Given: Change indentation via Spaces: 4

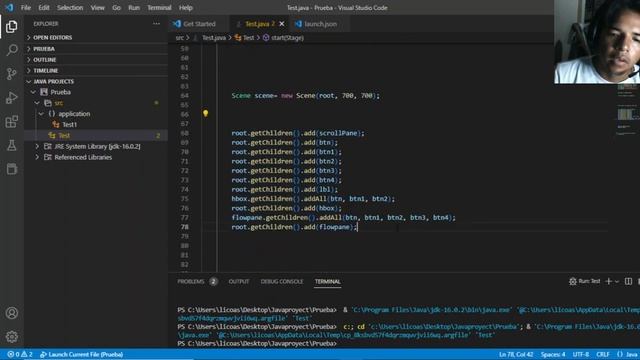Looking at the screenshot, I should coord(553,354).
